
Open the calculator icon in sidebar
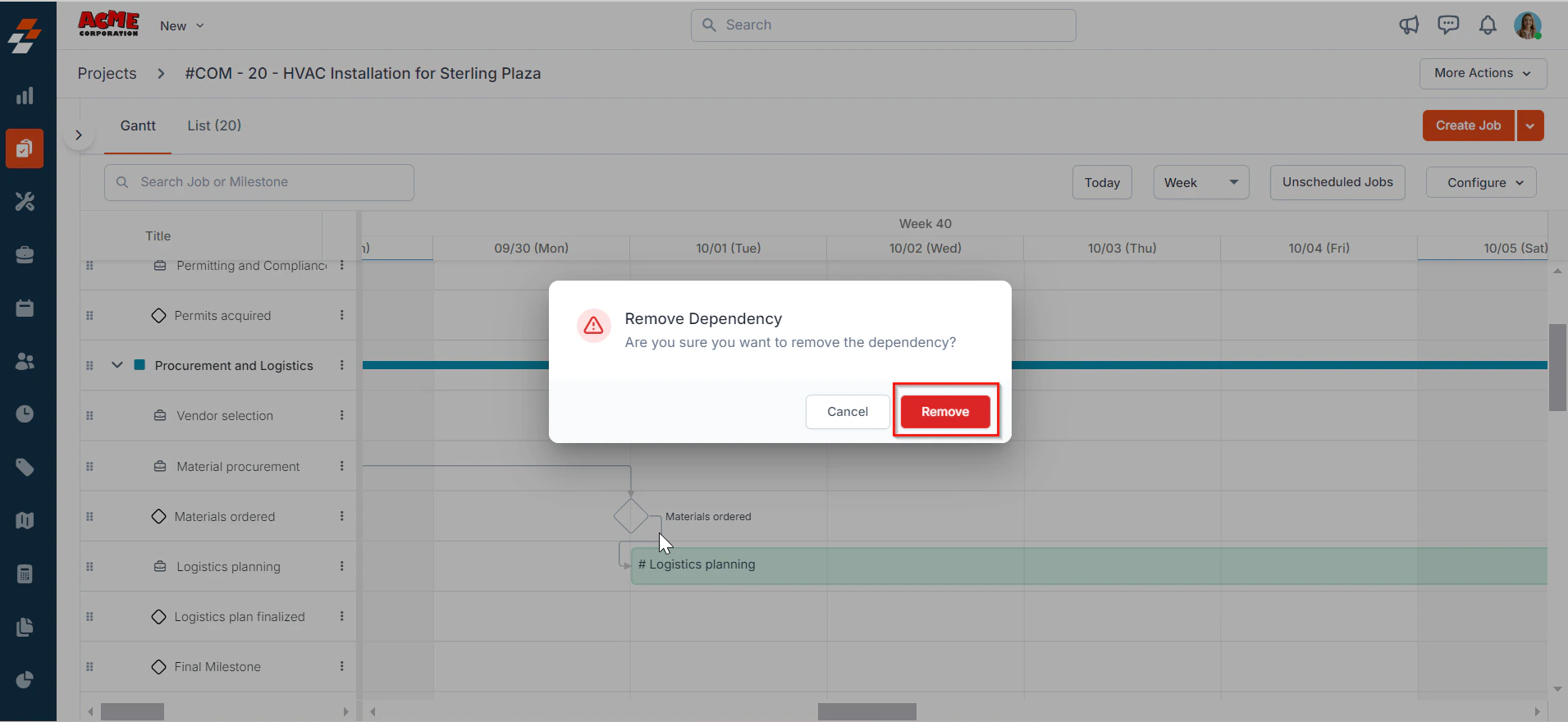(25, 574)
